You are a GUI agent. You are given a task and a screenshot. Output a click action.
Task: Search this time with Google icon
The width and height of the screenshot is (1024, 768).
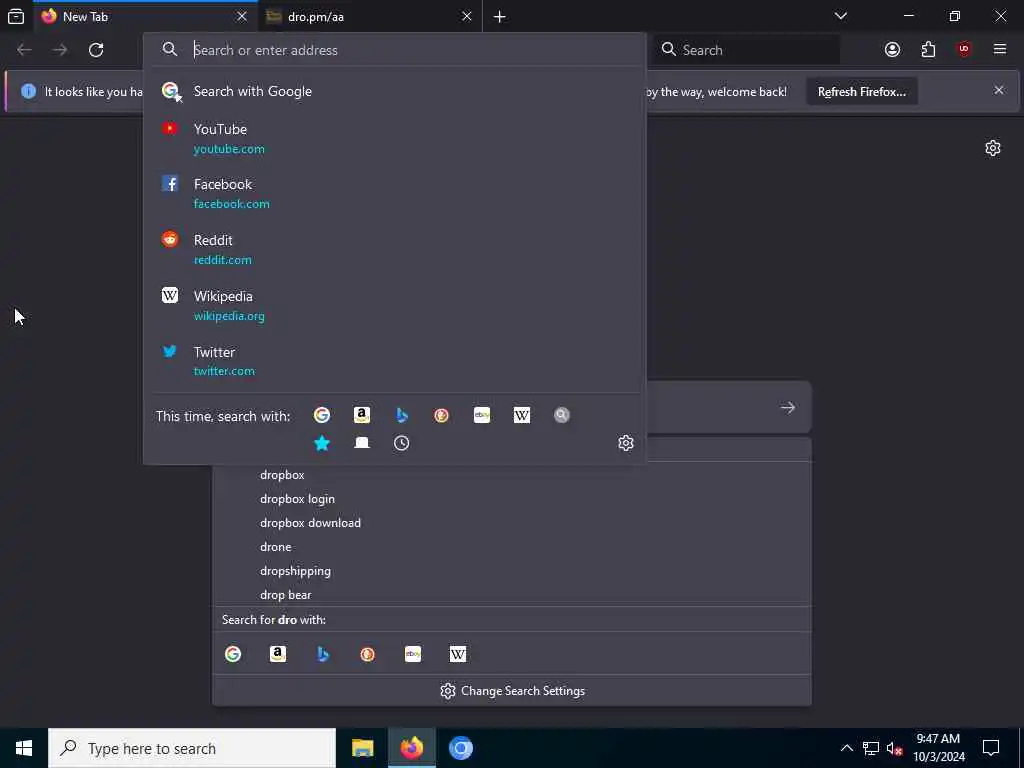click(x=322, y=415)
